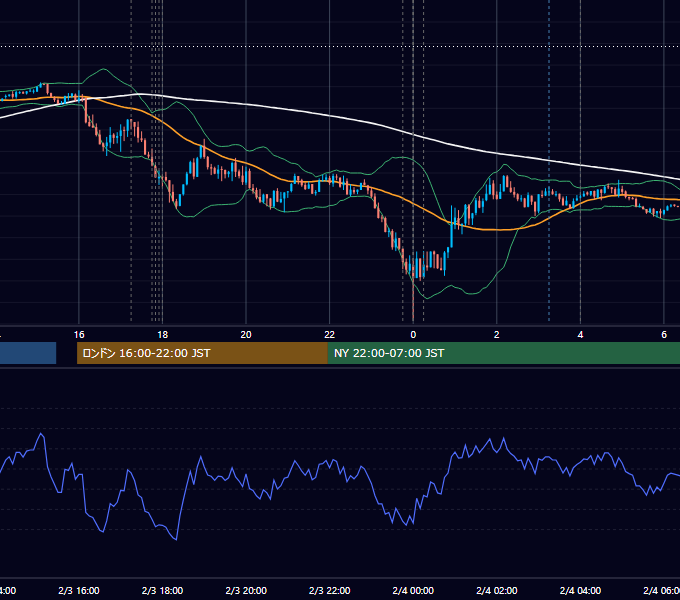The width and height of the screenshot is (680, 600).
Task: Click the 2 hour label on the price chart axis
Action: click(x=497, y=335)
